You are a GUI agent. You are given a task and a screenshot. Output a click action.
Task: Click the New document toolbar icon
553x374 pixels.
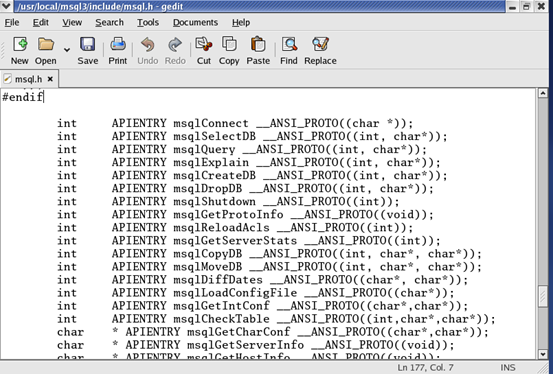point(19,44)
